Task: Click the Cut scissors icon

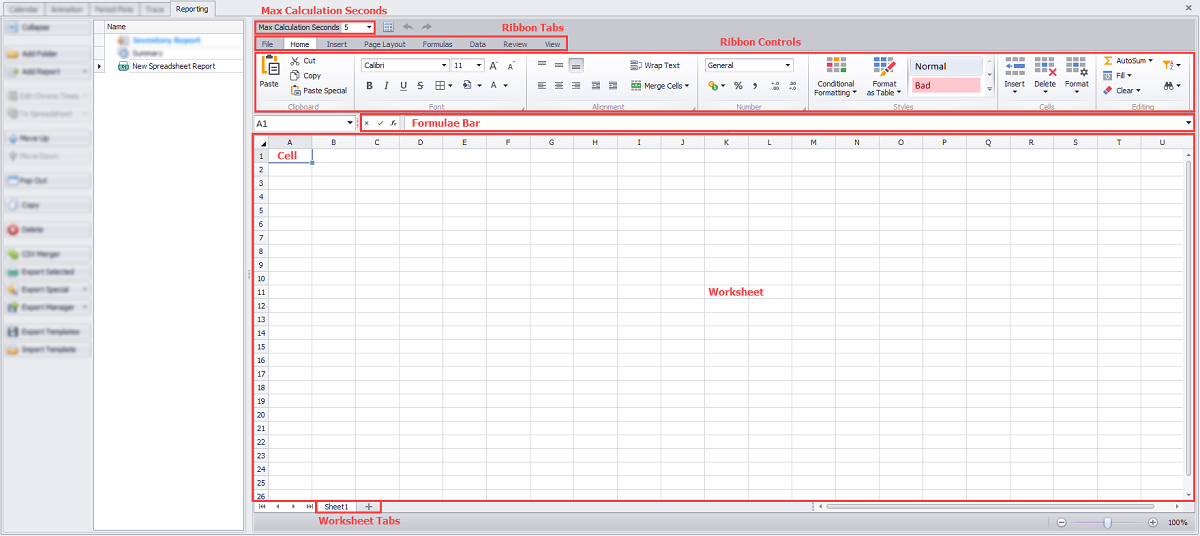Action: 295,61
